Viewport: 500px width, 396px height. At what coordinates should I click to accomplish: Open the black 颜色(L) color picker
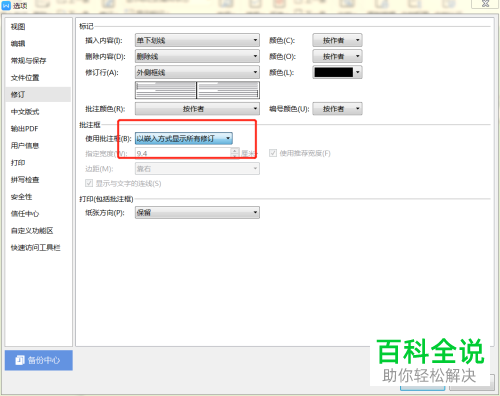coord(337,72)
